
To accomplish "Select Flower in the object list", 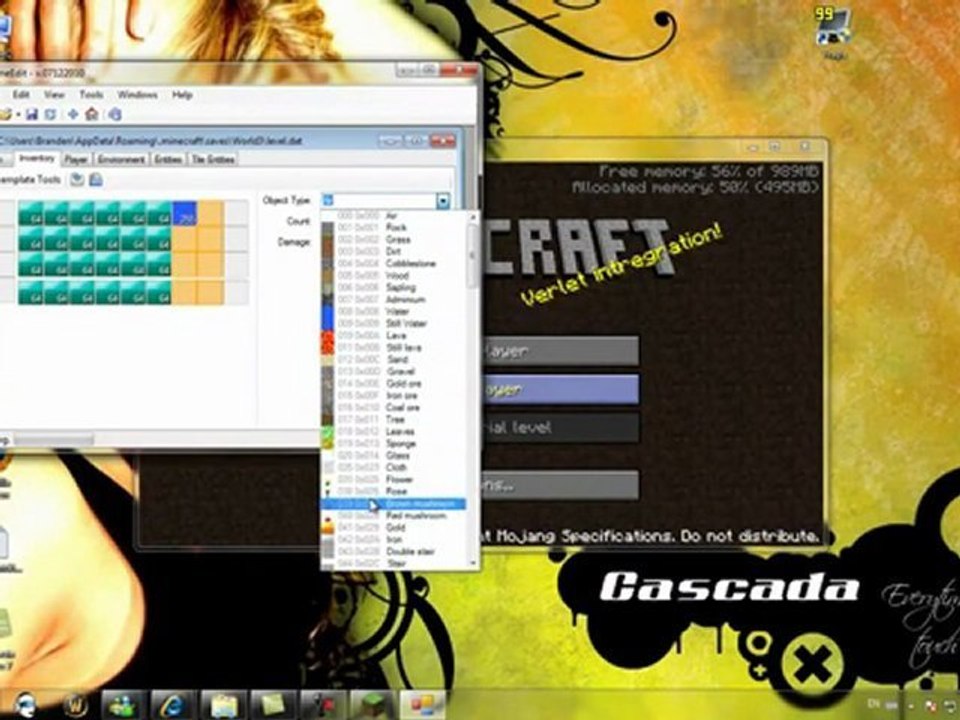I will [x=394, y=479].
